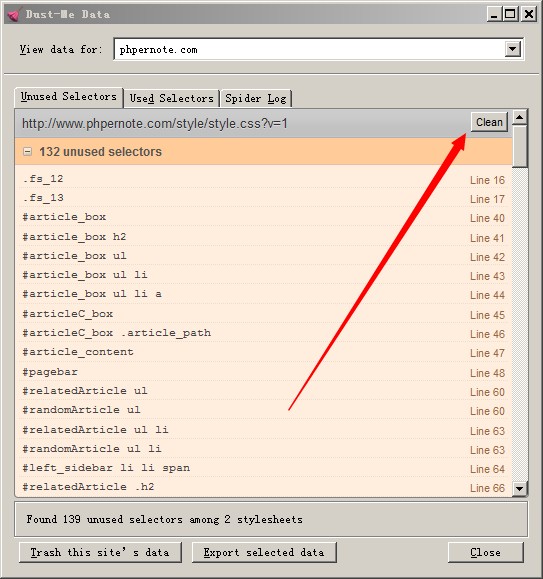Click scrollbar down arrow in selector list
The image size is (543, 579).
520,488
